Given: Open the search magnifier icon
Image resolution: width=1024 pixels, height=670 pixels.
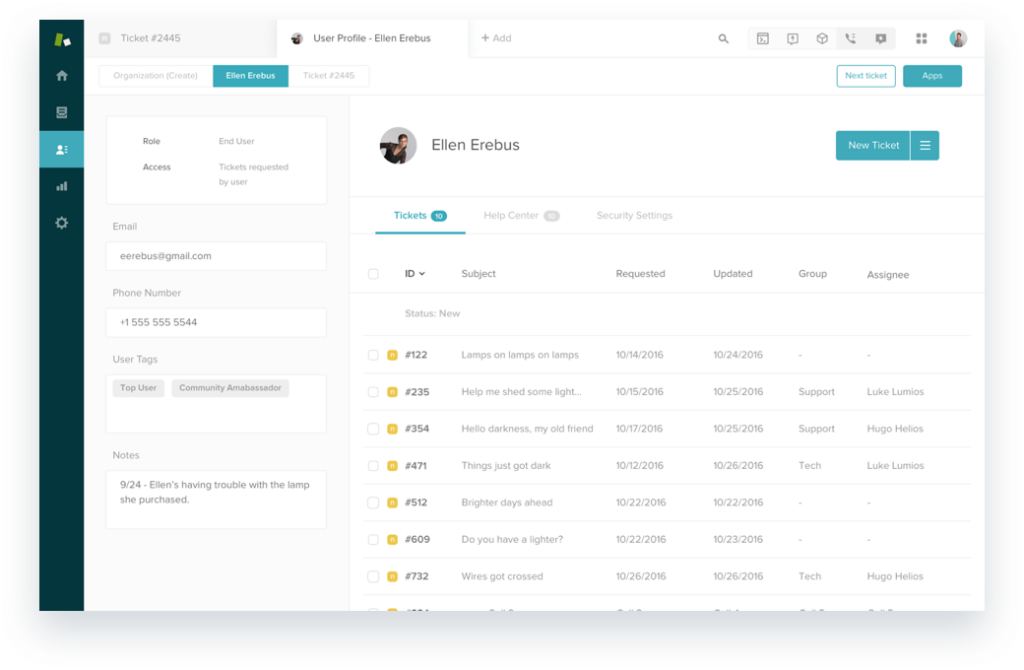Looking at the screenshot, I should pyautogui.click(x=723, y=38).
